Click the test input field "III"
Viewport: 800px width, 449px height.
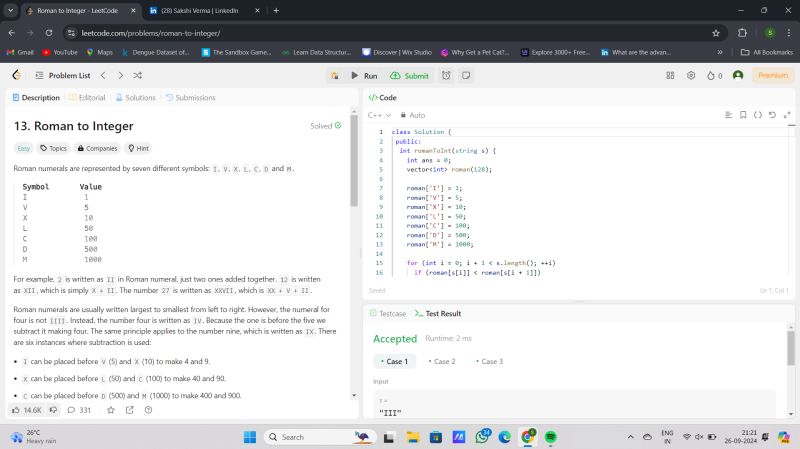(574, 407)
